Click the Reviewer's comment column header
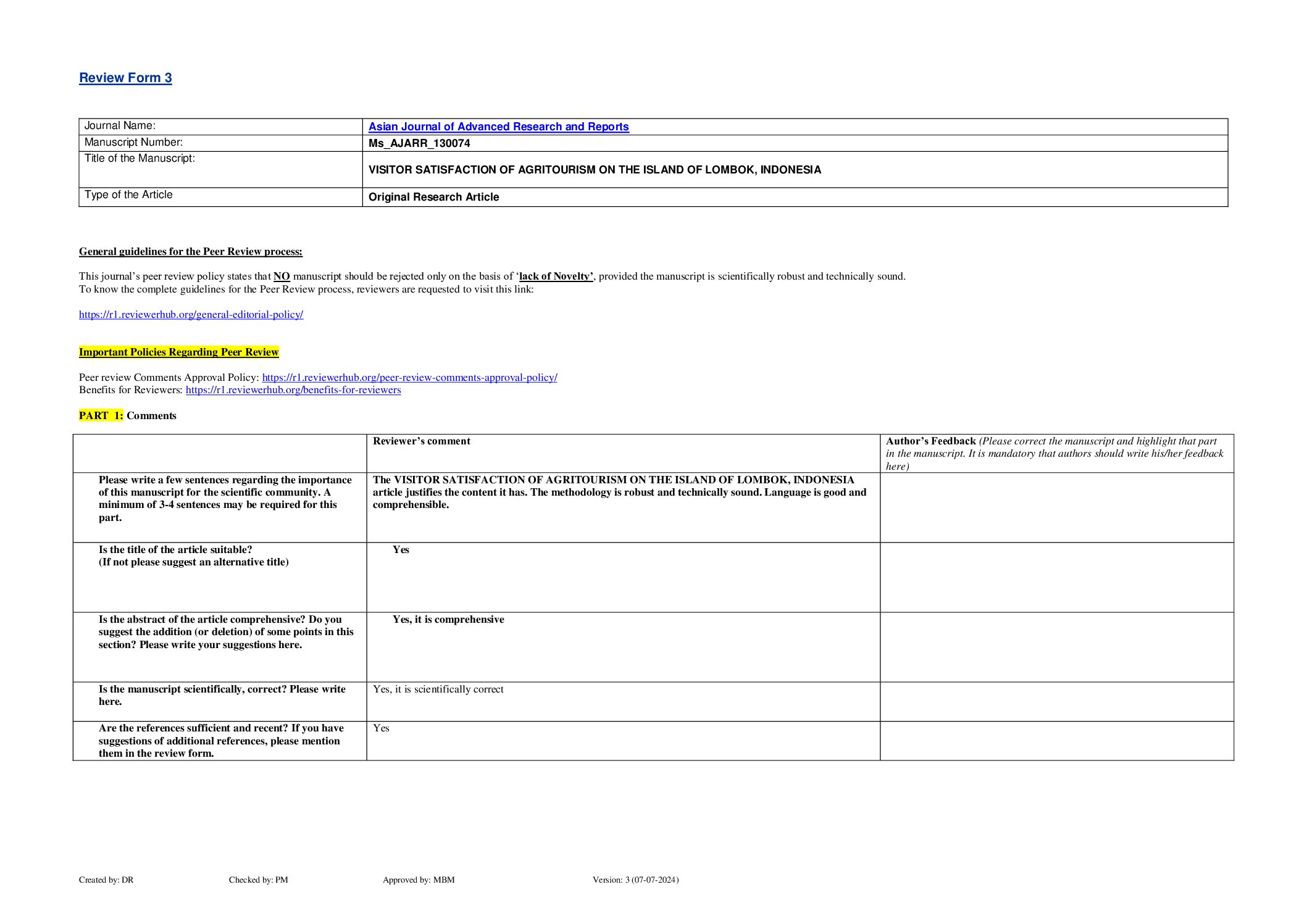This screenshot has height=924, width=1307. click(x=422, y=441)
